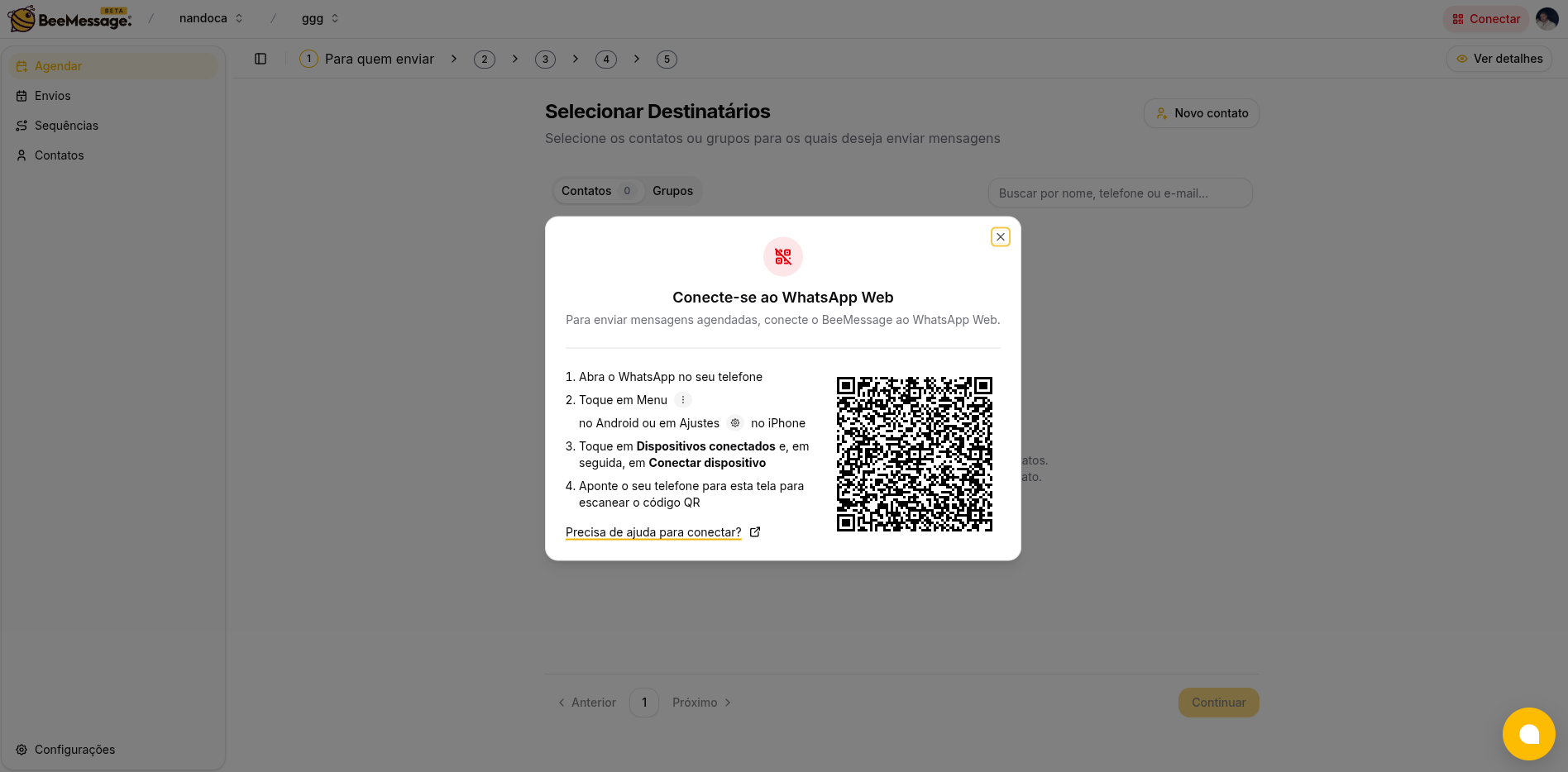Click the QR code image
Viewport: 1568px width, 772px height.
914,454
